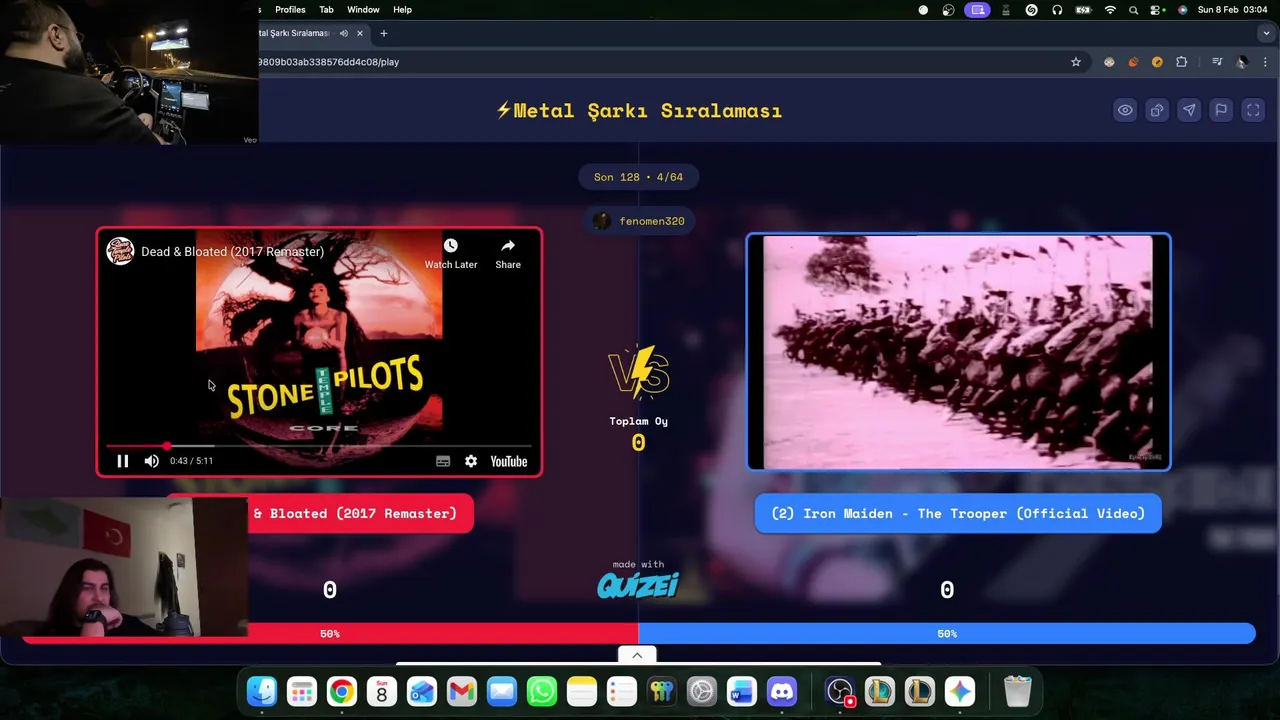Screen dimensions: 1280x720
Task: Open YouTube player settings gear
Action: [x=471, y=461]
